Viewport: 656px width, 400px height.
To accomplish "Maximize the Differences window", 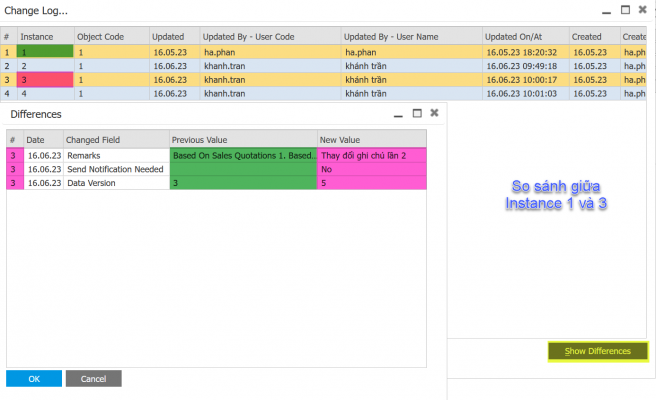I will tap(417, 113).
